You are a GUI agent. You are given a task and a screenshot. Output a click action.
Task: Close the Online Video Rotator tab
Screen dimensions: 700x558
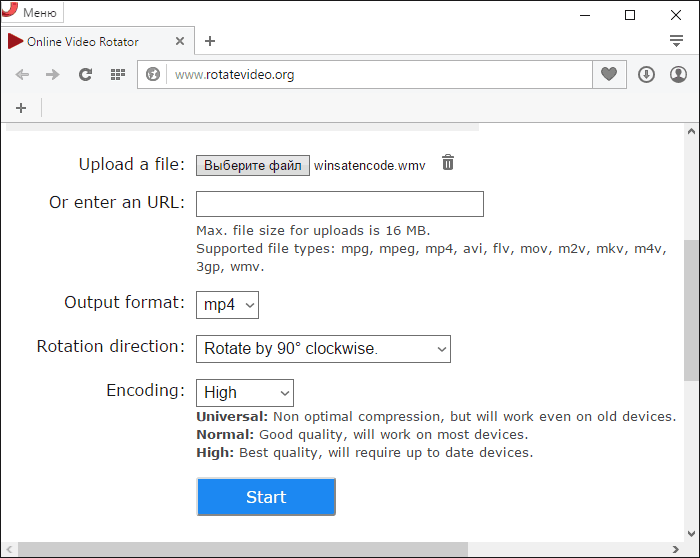pyautogui.click(x=180, y=42)
